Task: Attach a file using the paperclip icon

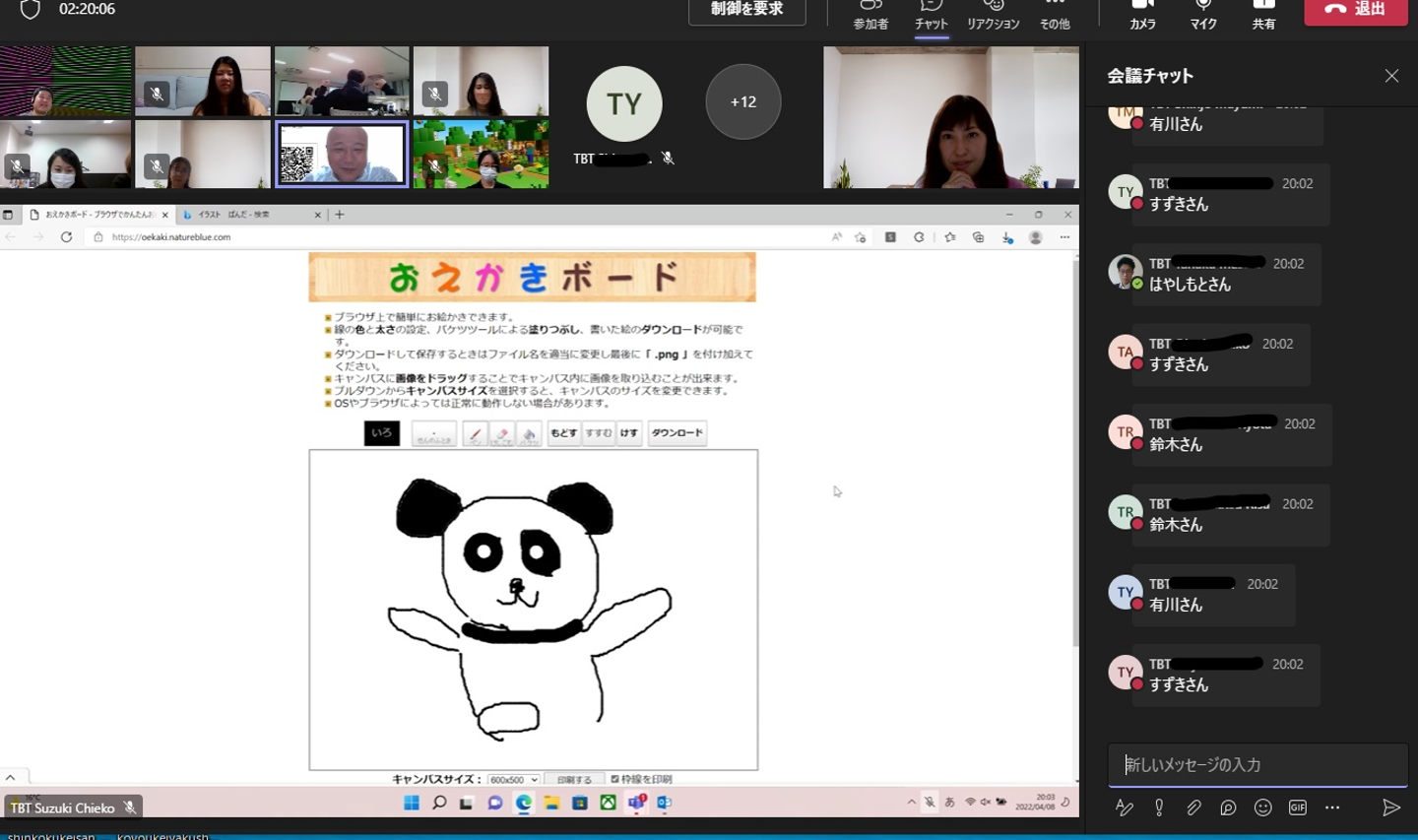Action: pos(1193,808)
